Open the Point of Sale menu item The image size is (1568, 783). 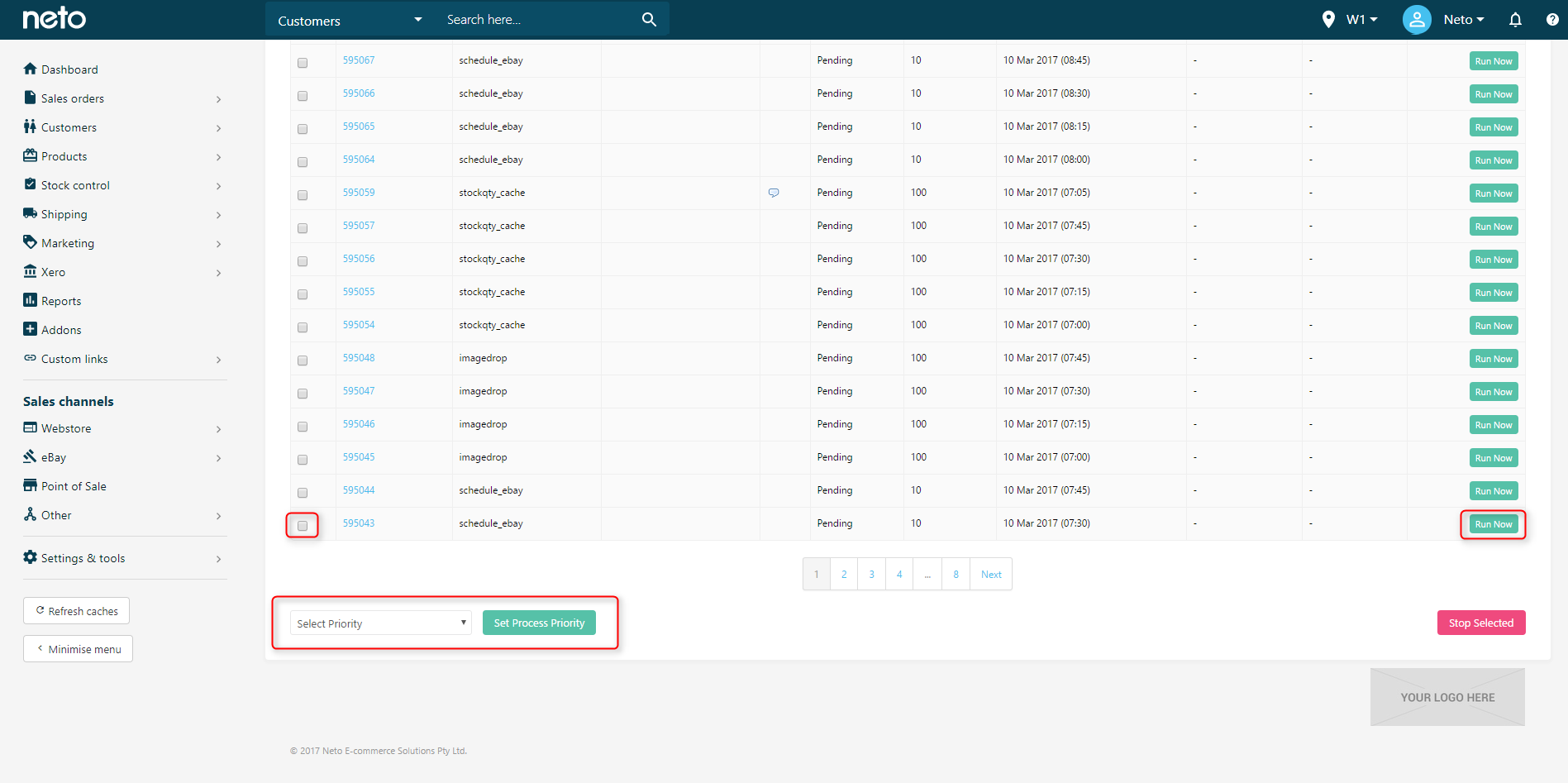pos(74,486)
